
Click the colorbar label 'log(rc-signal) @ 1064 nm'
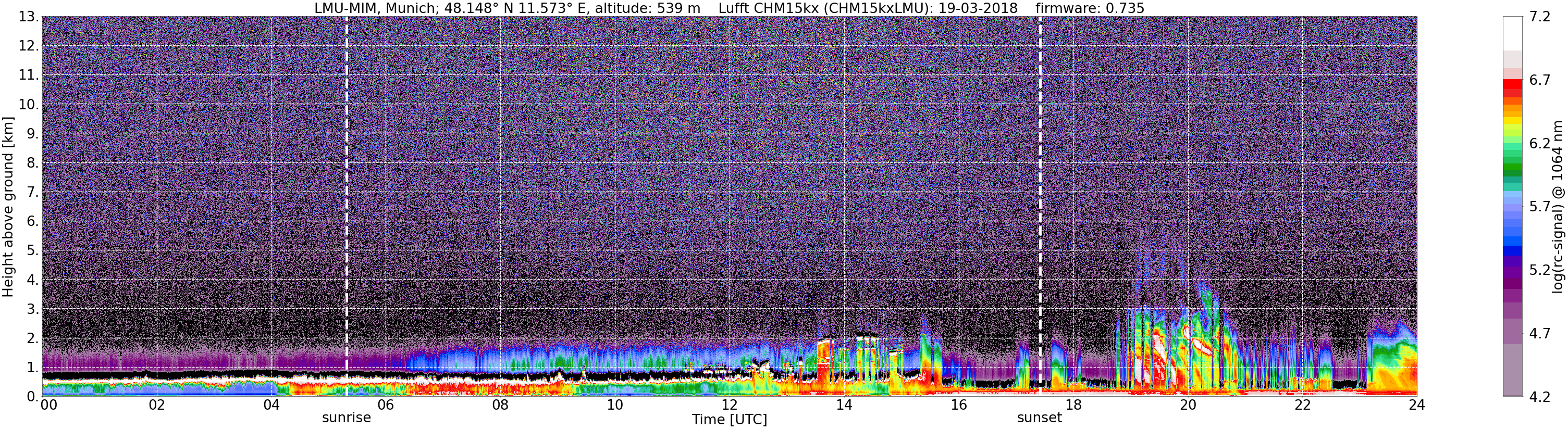point(1557,207)
